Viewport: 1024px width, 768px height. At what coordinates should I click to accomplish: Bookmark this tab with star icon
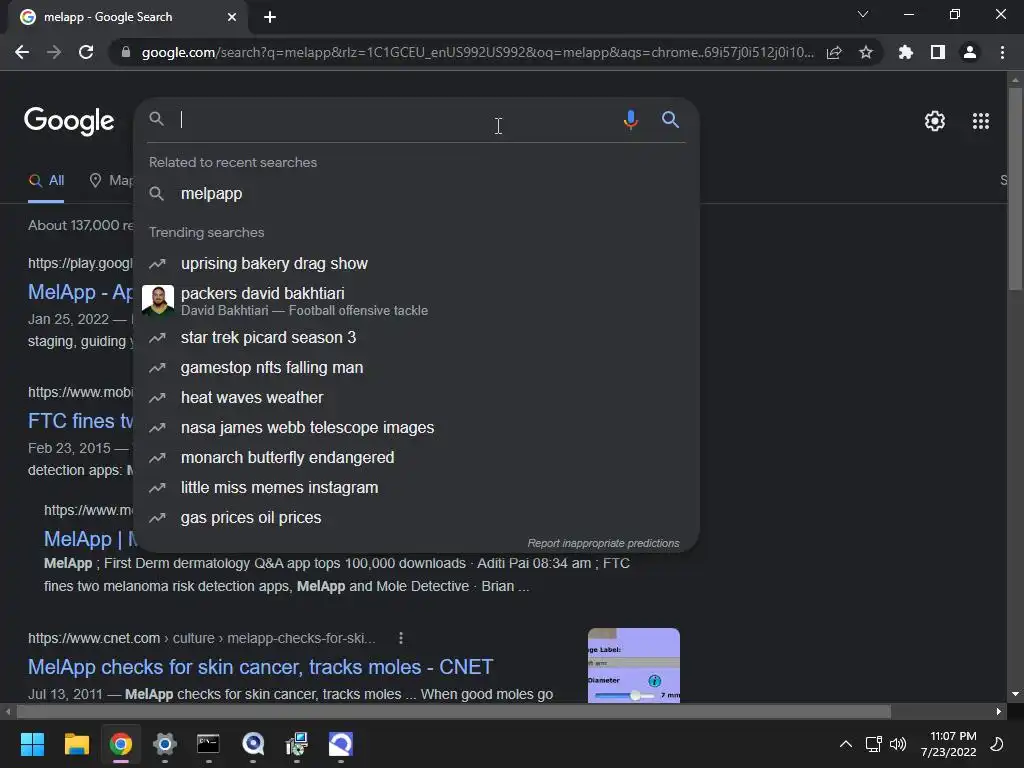[866, 52]
